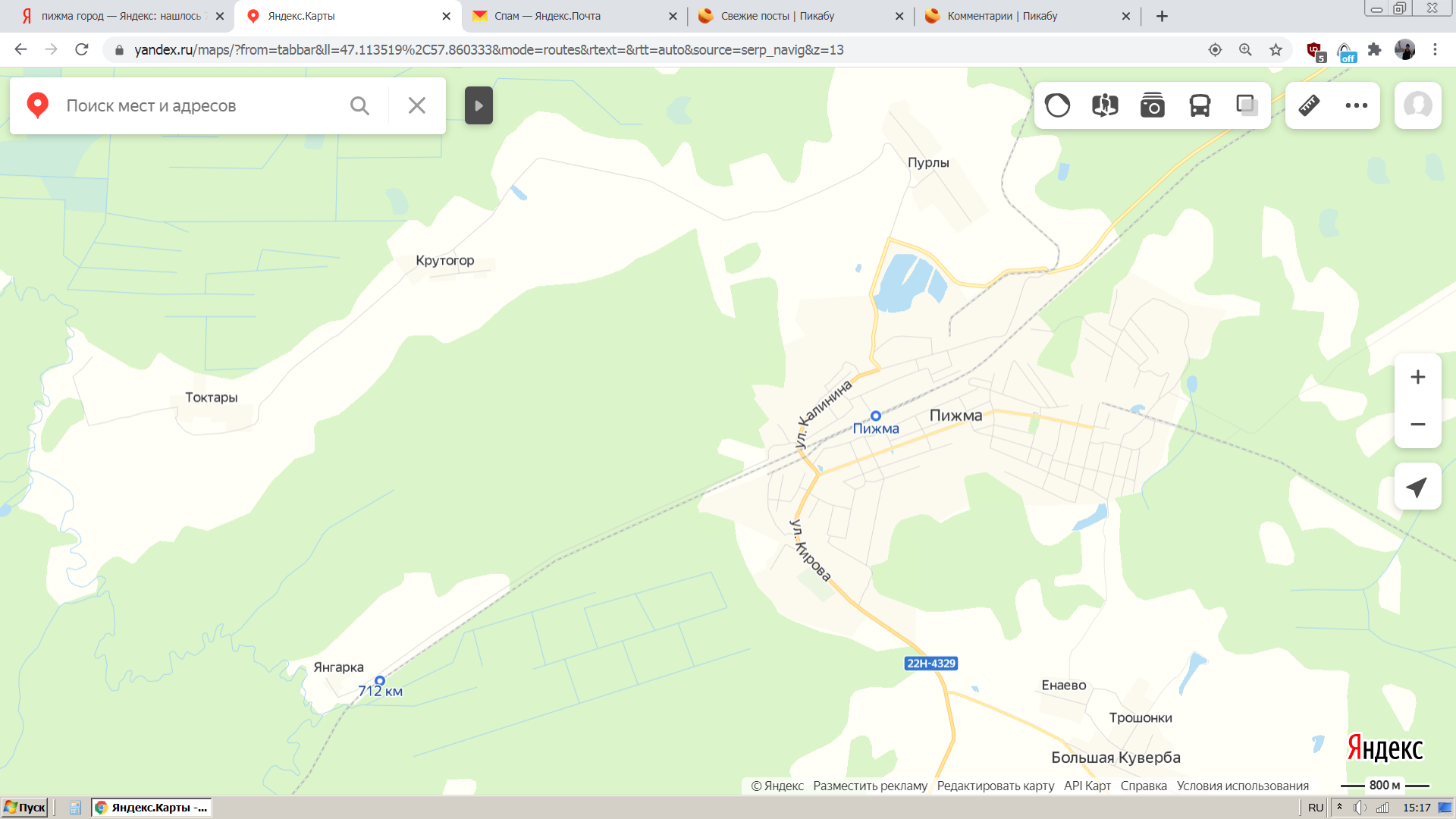Click the search magnifier icon
This screenshot has height=819, width=1456.
pyautogui.click(x=359, y=105)
